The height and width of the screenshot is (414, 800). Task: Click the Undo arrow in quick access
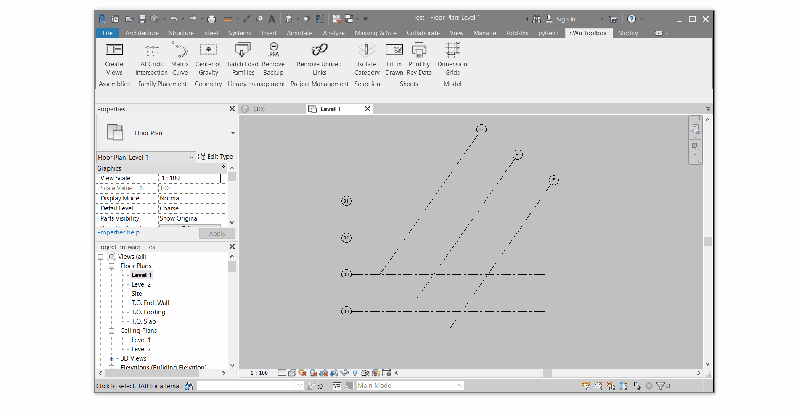click(x=173, y=19)
